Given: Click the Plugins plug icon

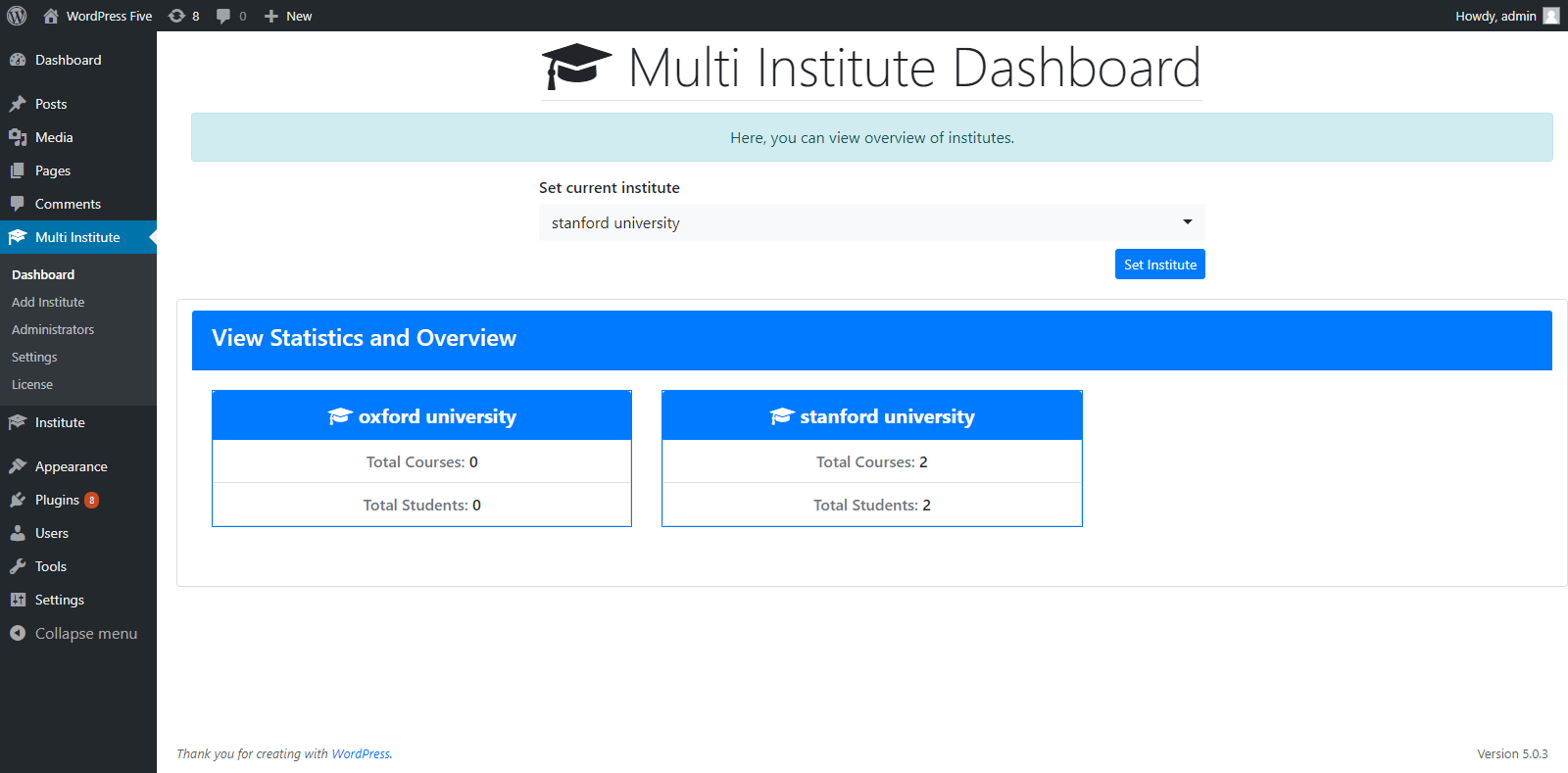Looking at the screenshot, I should pos(18,500).
